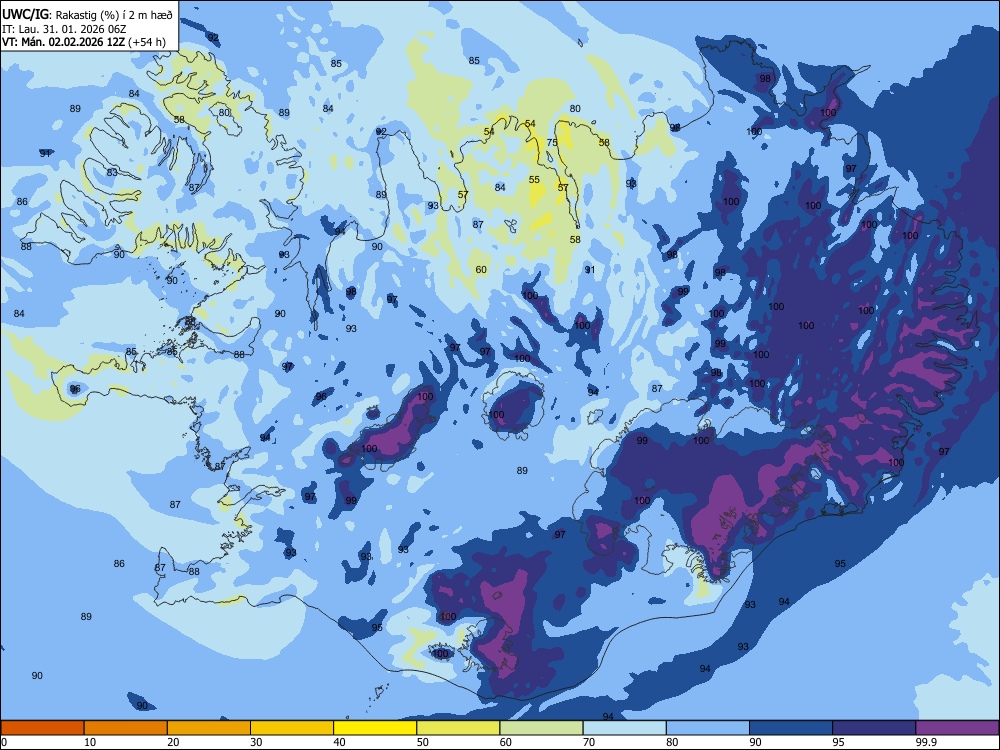Click the '(+54 h)' forecast offset text
Image resolution: width=1000 pixels, height=750 pixels.
click(x=147, y=42)
